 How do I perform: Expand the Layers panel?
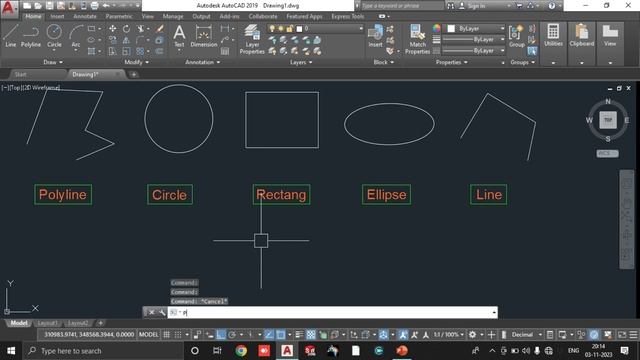point(301,62)
